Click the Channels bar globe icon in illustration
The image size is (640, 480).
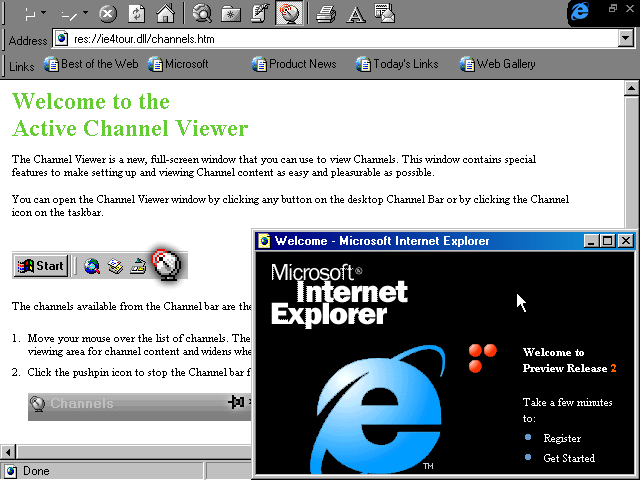click(x=38, y=404)
